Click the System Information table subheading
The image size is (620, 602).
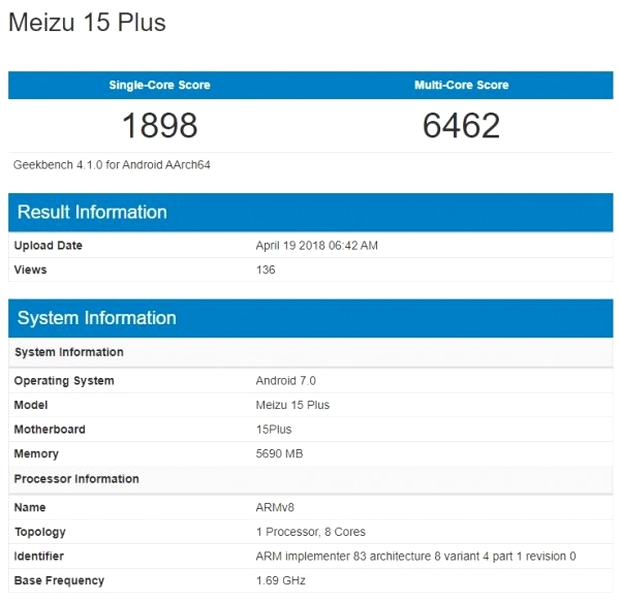pos(69,352)
